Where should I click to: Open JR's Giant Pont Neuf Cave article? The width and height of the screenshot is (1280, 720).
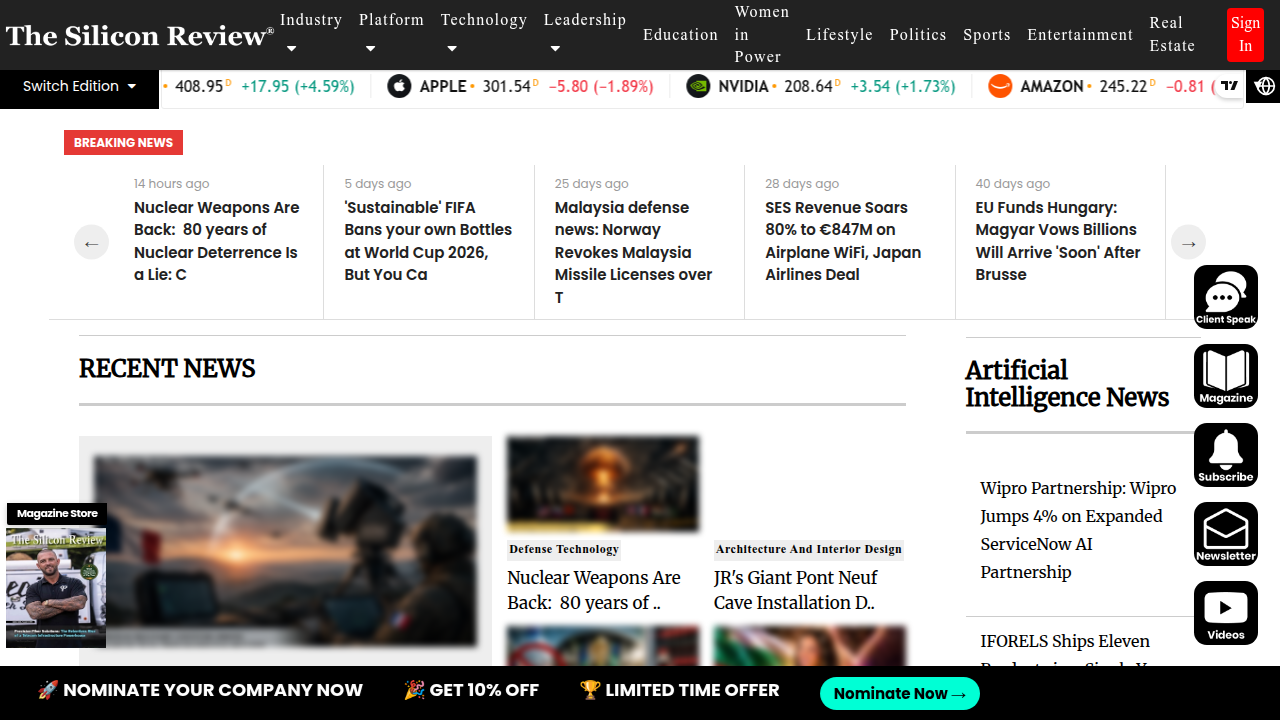[796, 590]
